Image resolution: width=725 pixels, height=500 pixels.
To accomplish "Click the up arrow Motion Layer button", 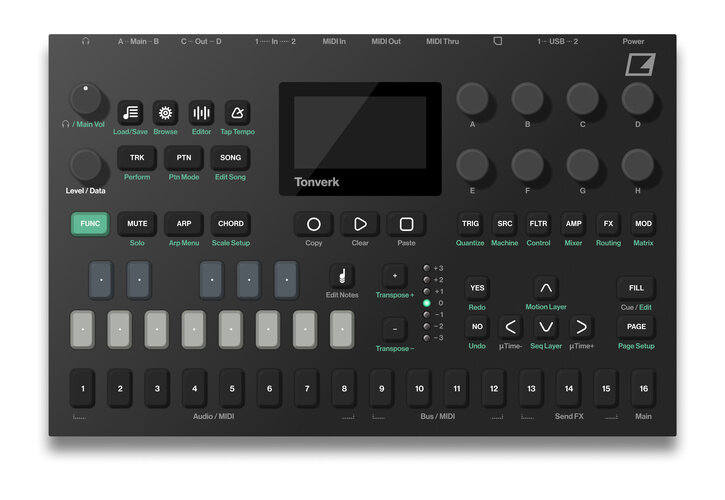I will tap(546, 288).
